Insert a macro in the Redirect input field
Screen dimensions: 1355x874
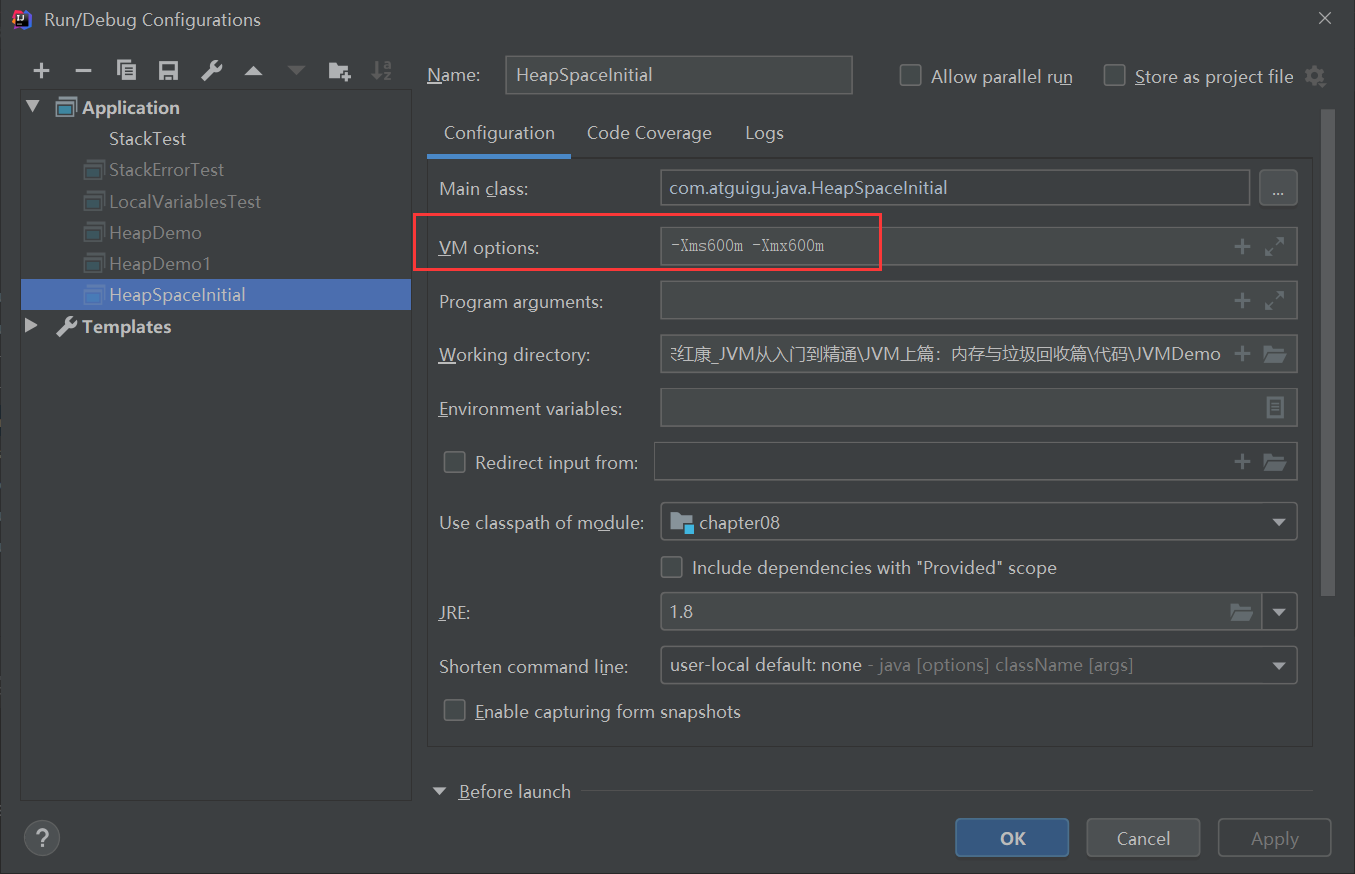coord(1242,461)
